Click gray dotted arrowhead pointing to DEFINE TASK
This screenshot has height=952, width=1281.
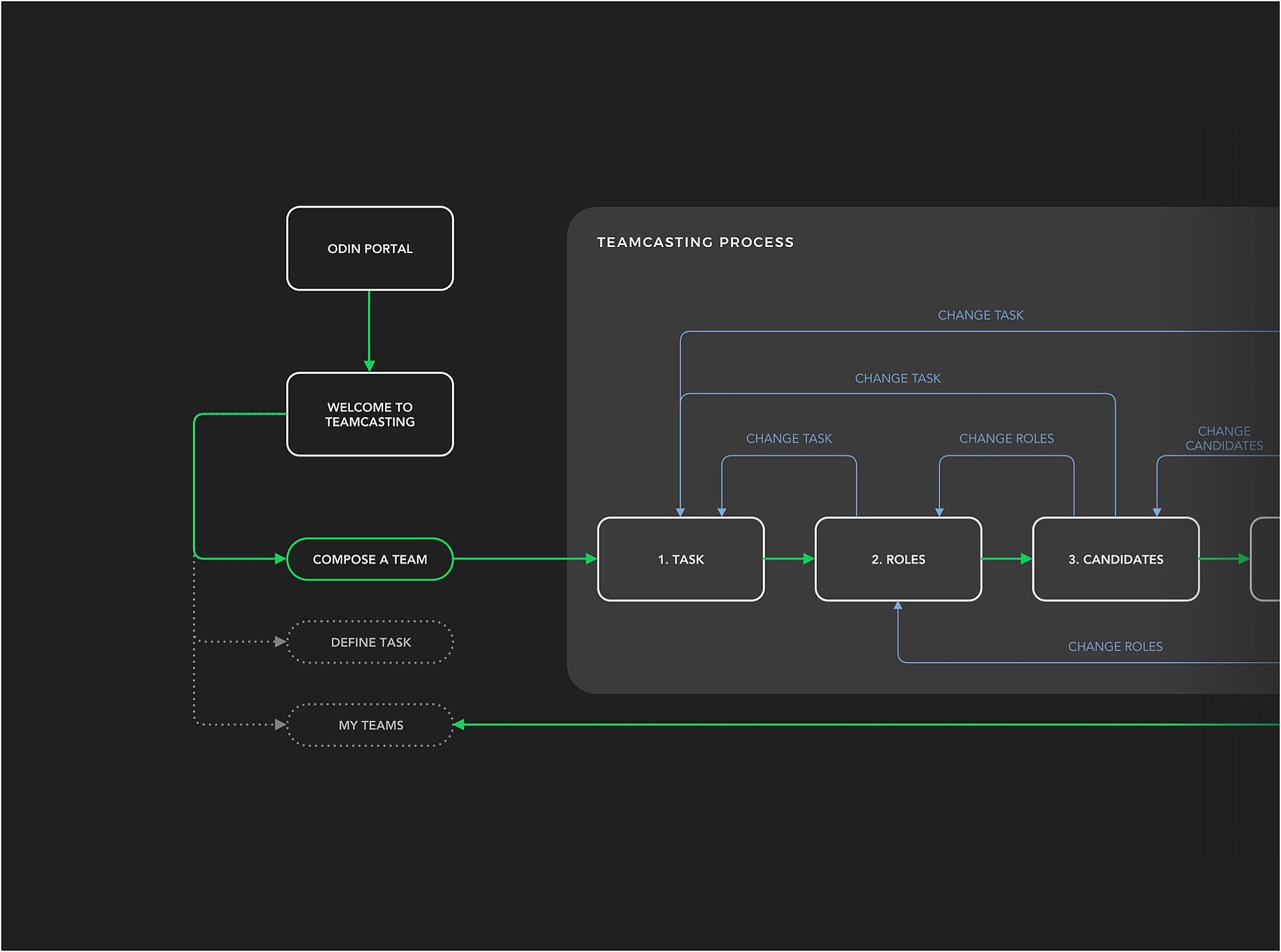tap(280, 642)
